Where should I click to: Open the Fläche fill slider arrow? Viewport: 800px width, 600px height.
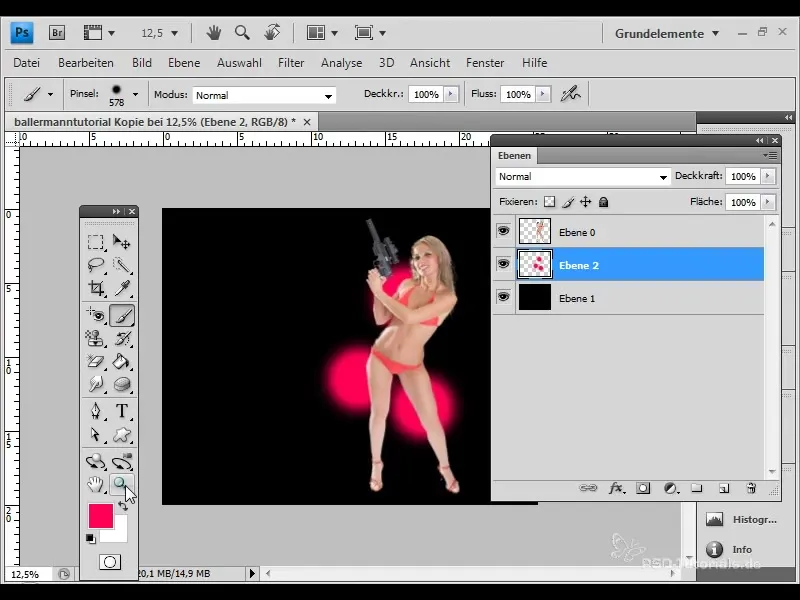click(x=768, y=202)
